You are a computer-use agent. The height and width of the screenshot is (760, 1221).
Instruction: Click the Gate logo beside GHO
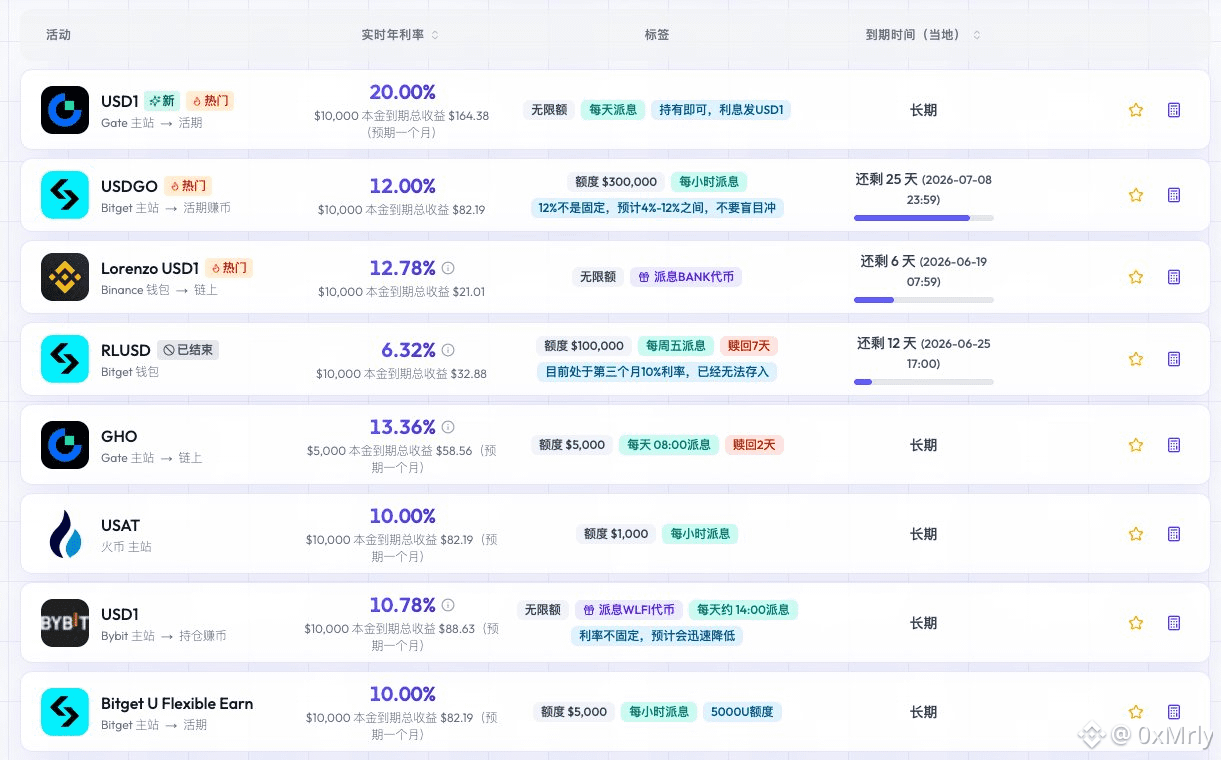pyautogui.click(x=65, y=445)
